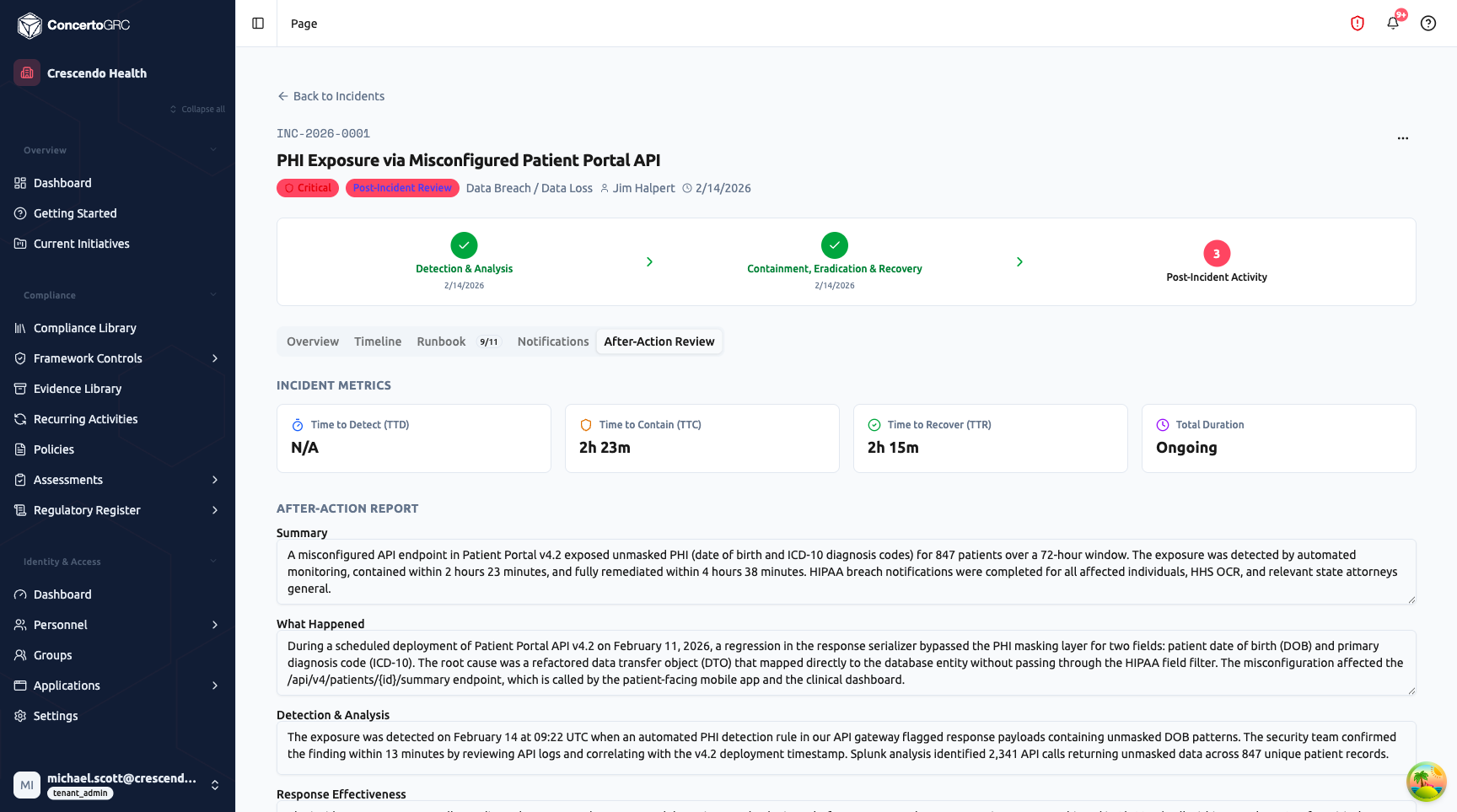Click the Post-Incident Review status badge
This screenshot has height=812, width=1457.
(x=402, y=188)
